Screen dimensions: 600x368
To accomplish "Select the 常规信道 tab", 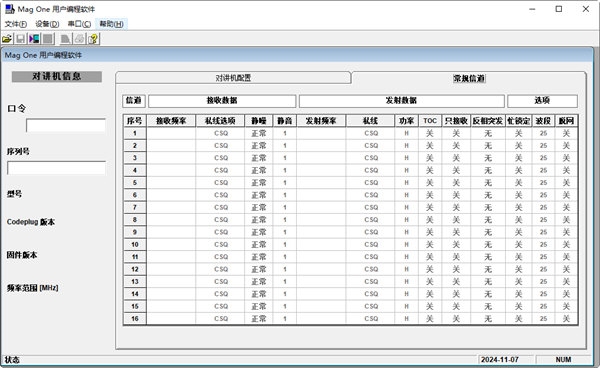I will 469,78.
